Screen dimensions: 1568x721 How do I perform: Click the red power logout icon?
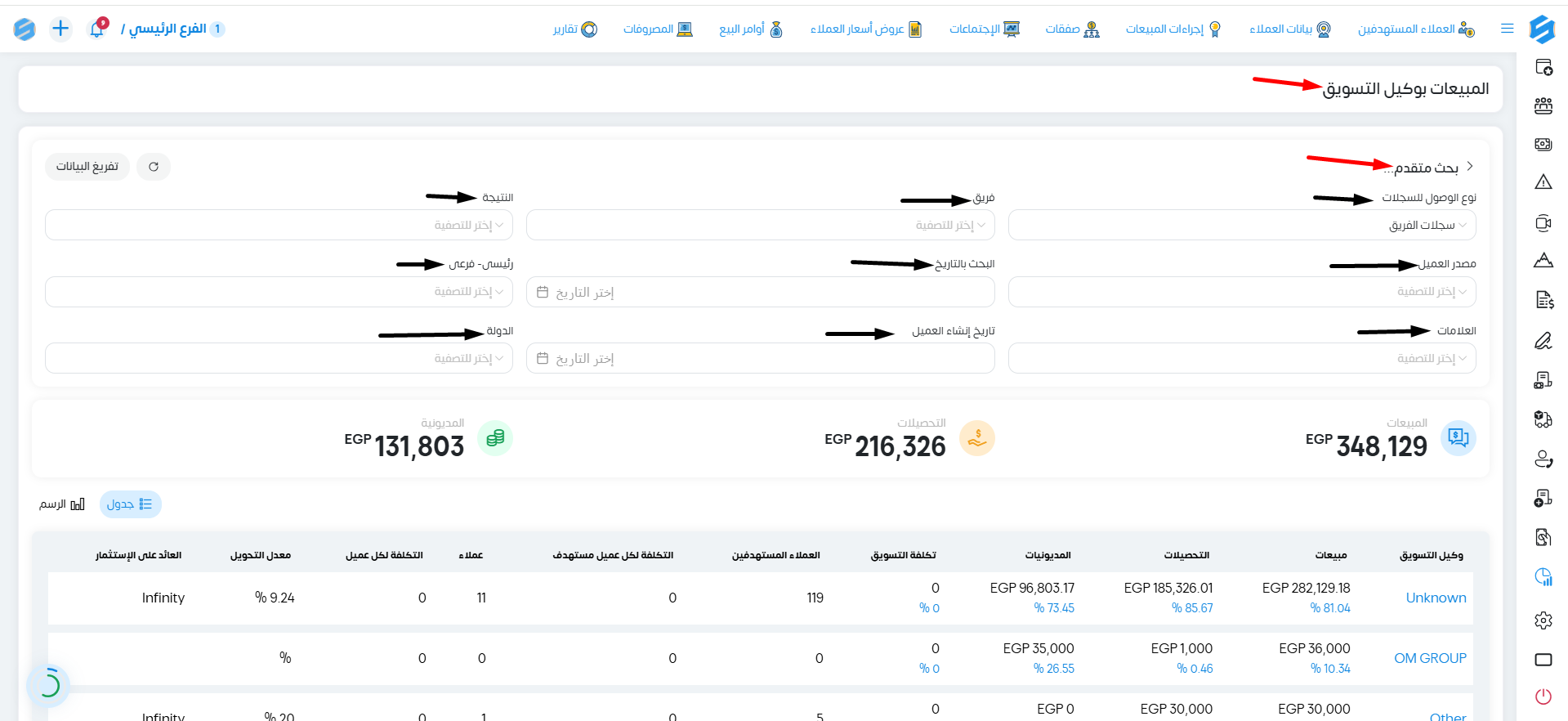pyautogui.click(x=1543, y=696)
